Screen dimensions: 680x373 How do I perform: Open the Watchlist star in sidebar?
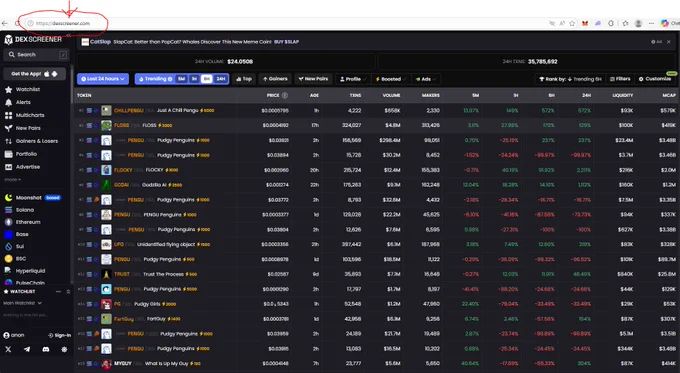8,89
